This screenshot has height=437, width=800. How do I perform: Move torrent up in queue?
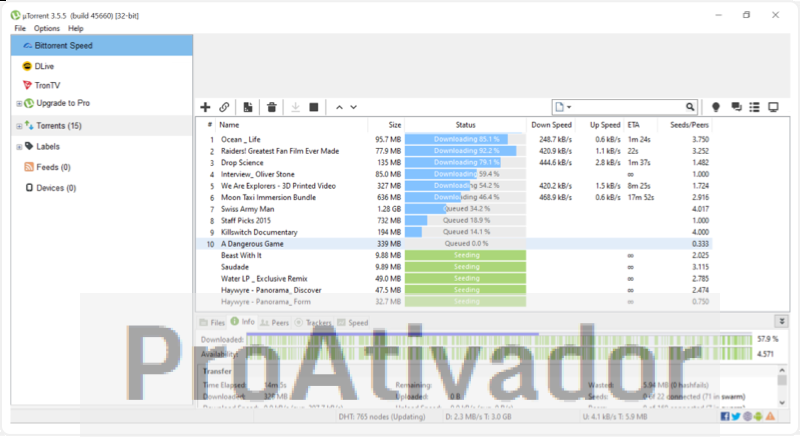(339, 107)
